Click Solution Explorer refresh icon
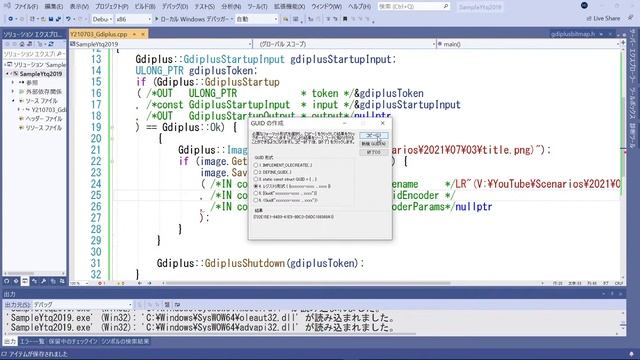The image size is (640, 360). (51, 44)
